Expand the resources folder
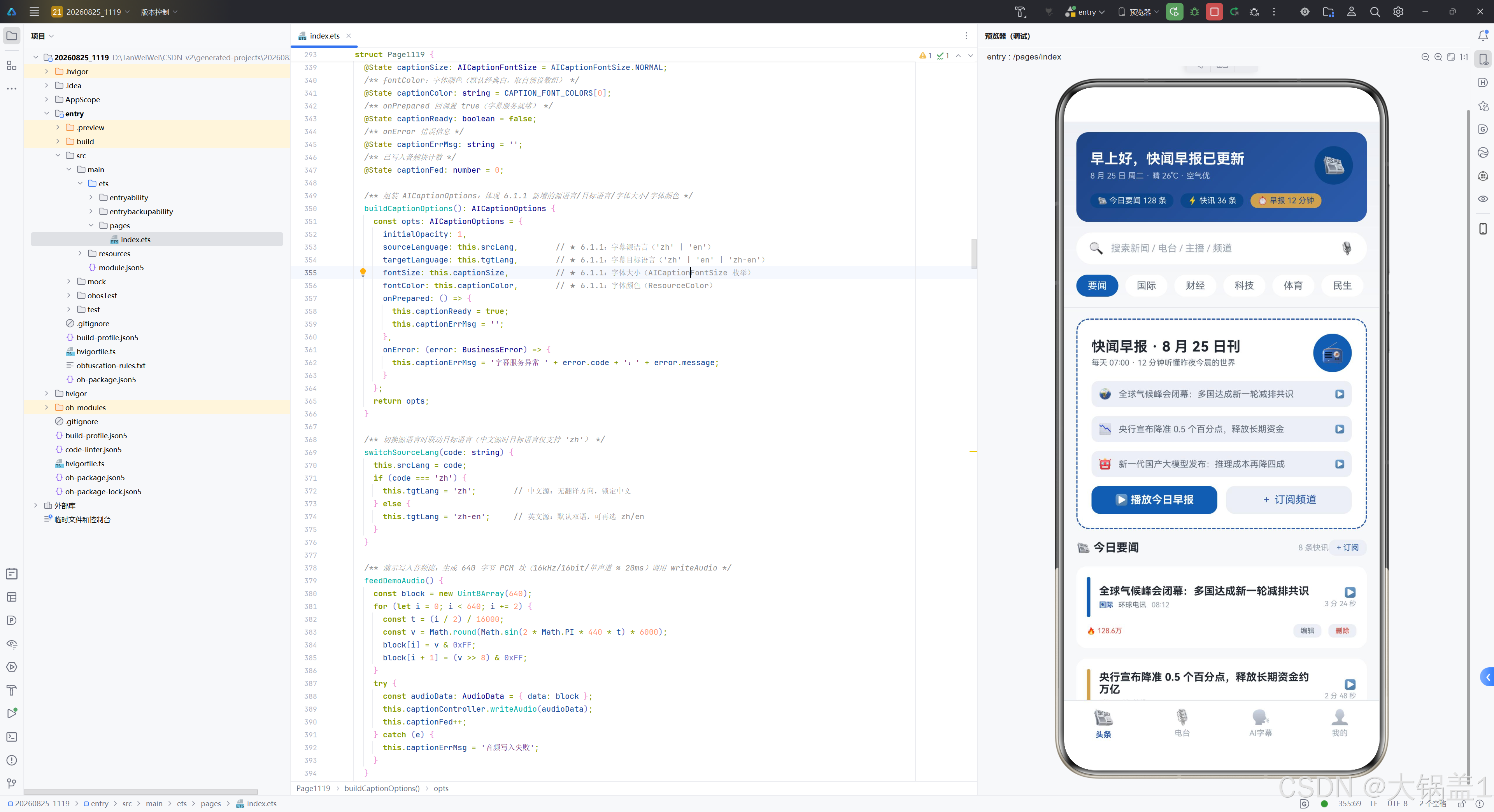Screen dimensions: 1494x812 coord(80,253)
